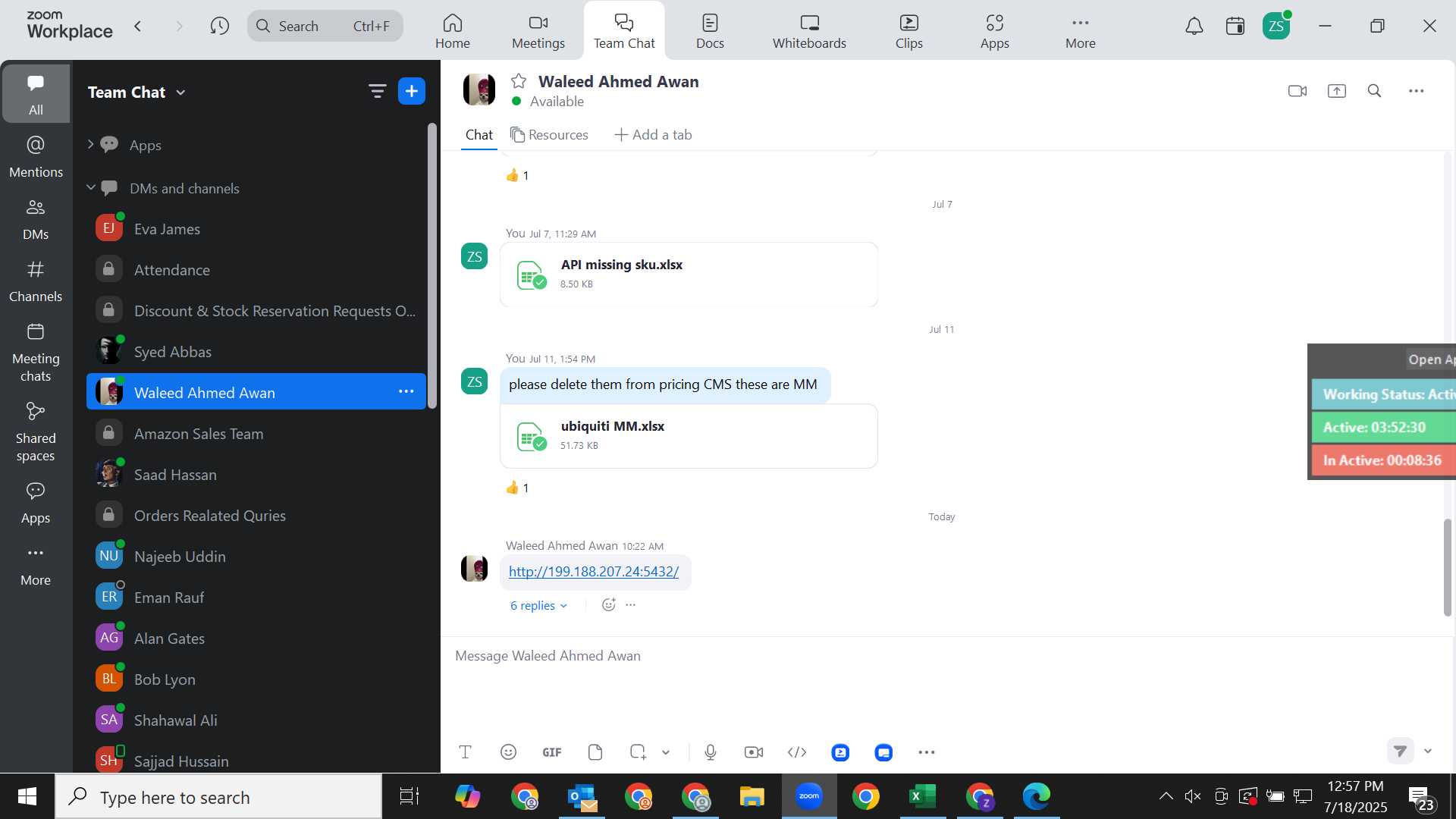1456x819 pixels.
Task: Expand the Apps tree group
Action: 90,144
